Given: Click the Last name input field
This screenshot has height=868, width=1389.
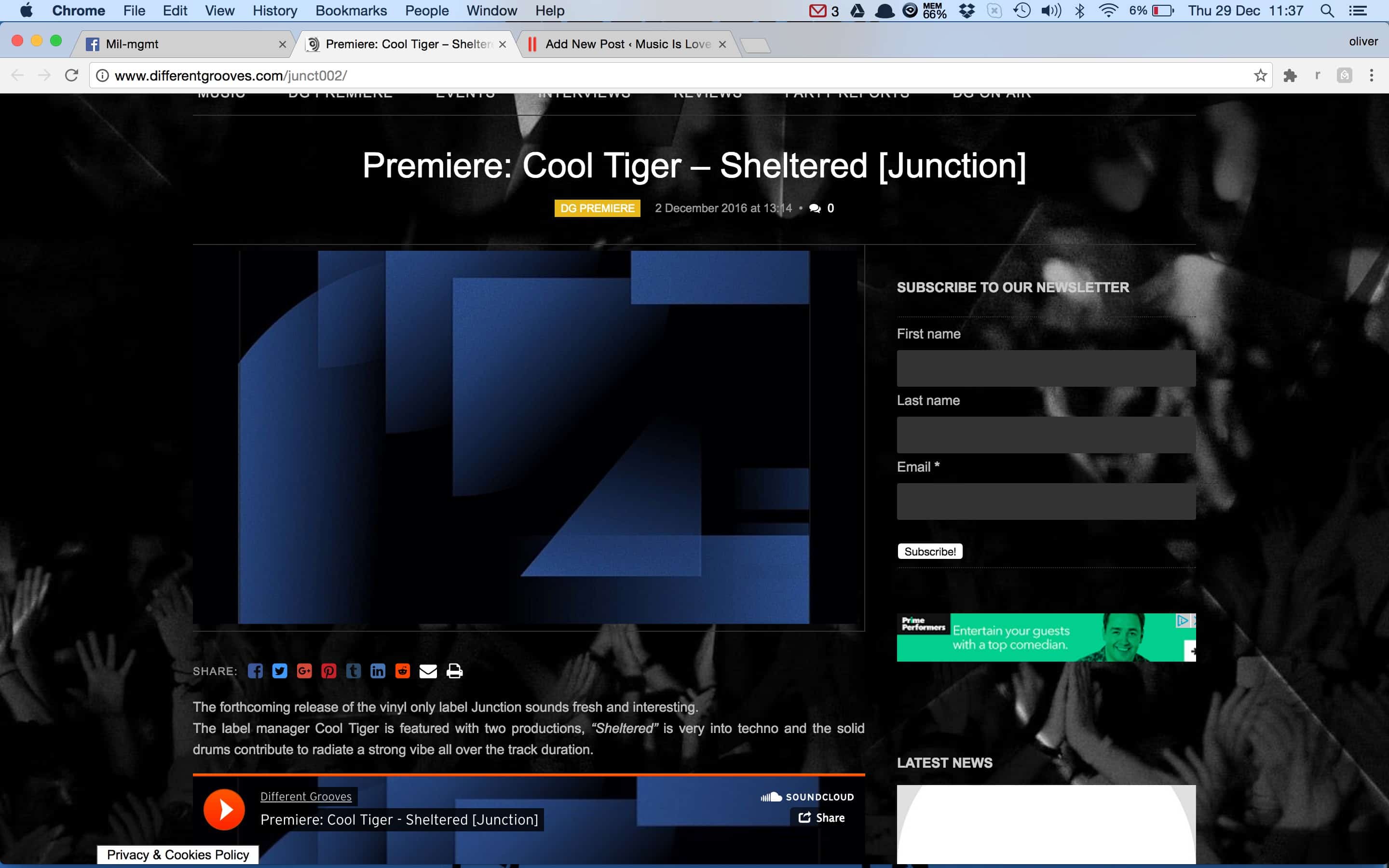Looking at the screenshot, I should click(x=1047, y=435).
